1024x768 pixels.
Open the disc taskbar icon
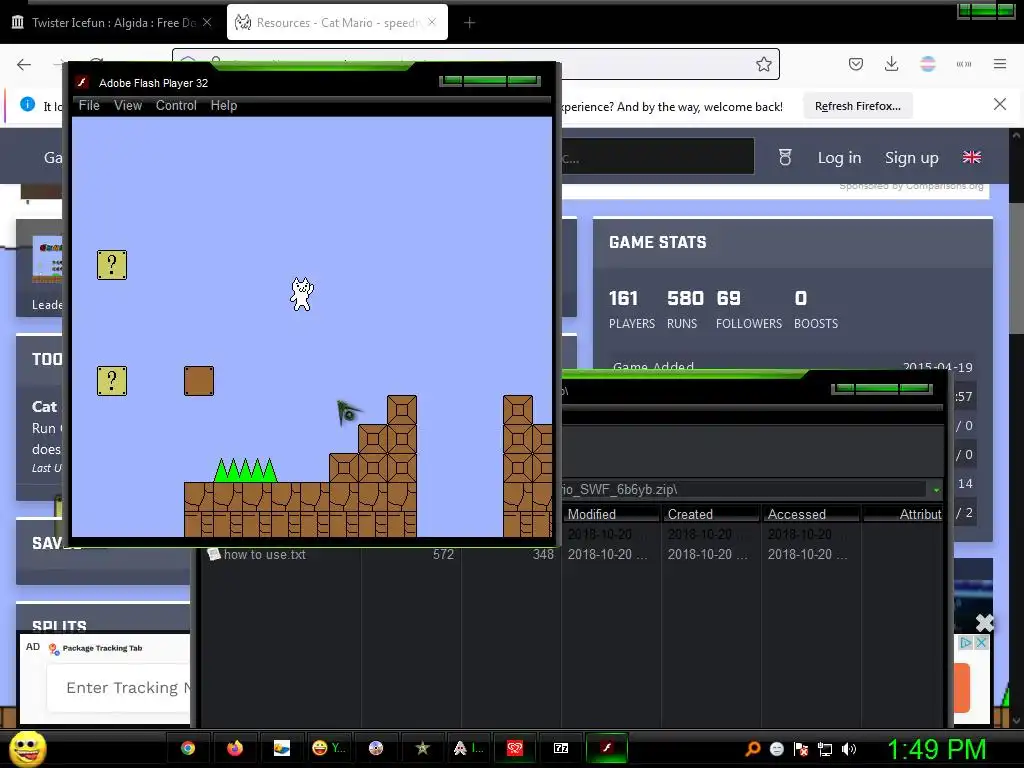tap(376, 748)
